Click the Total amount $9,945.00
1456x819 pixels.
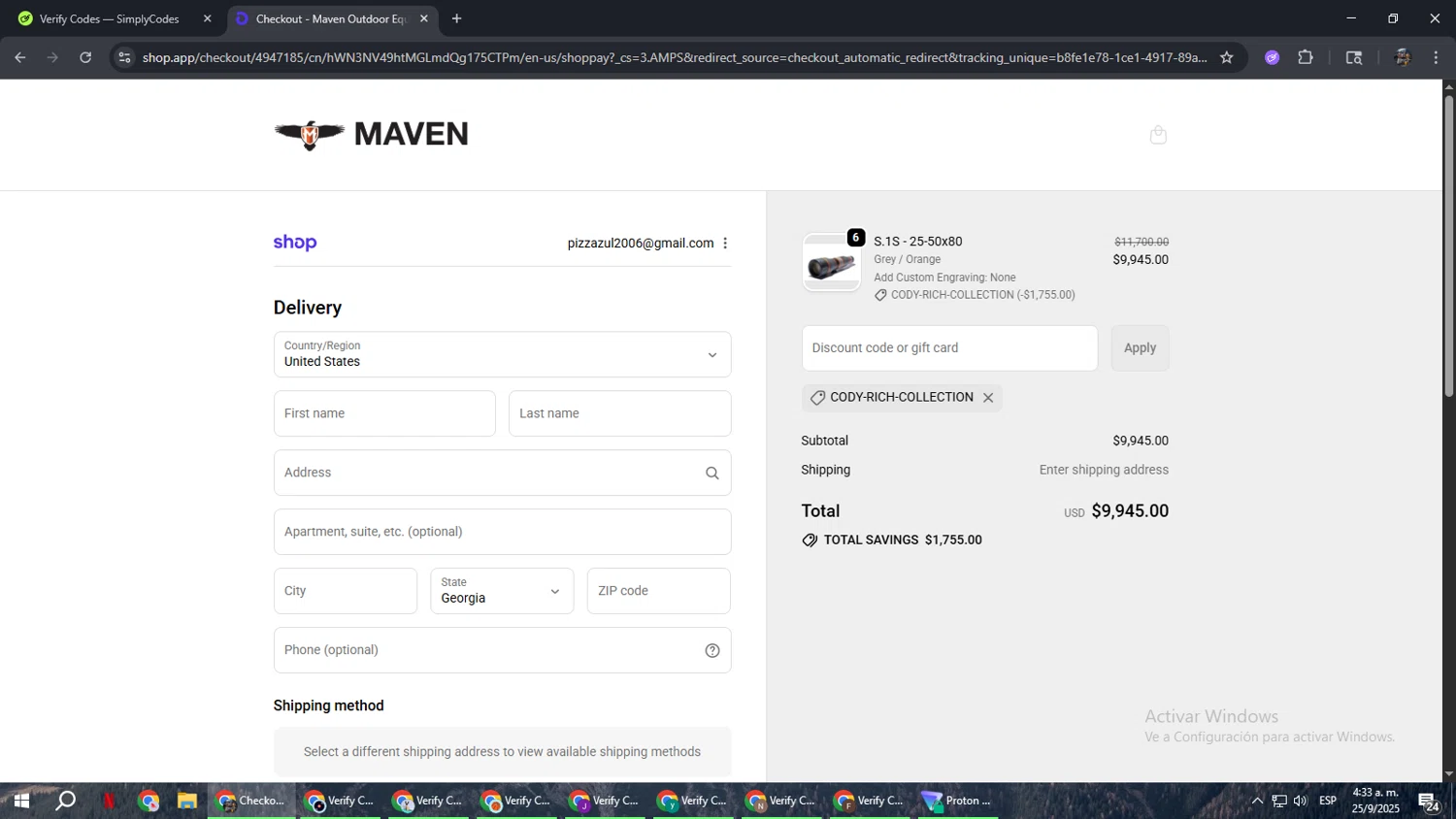tap(1130, 511)
